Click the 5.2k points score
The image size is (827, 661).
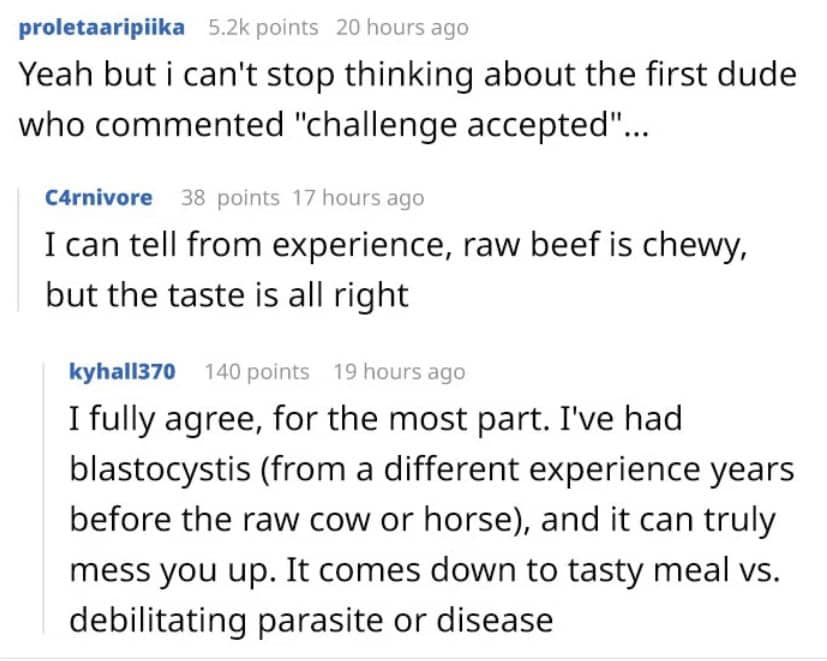point(264,27)
